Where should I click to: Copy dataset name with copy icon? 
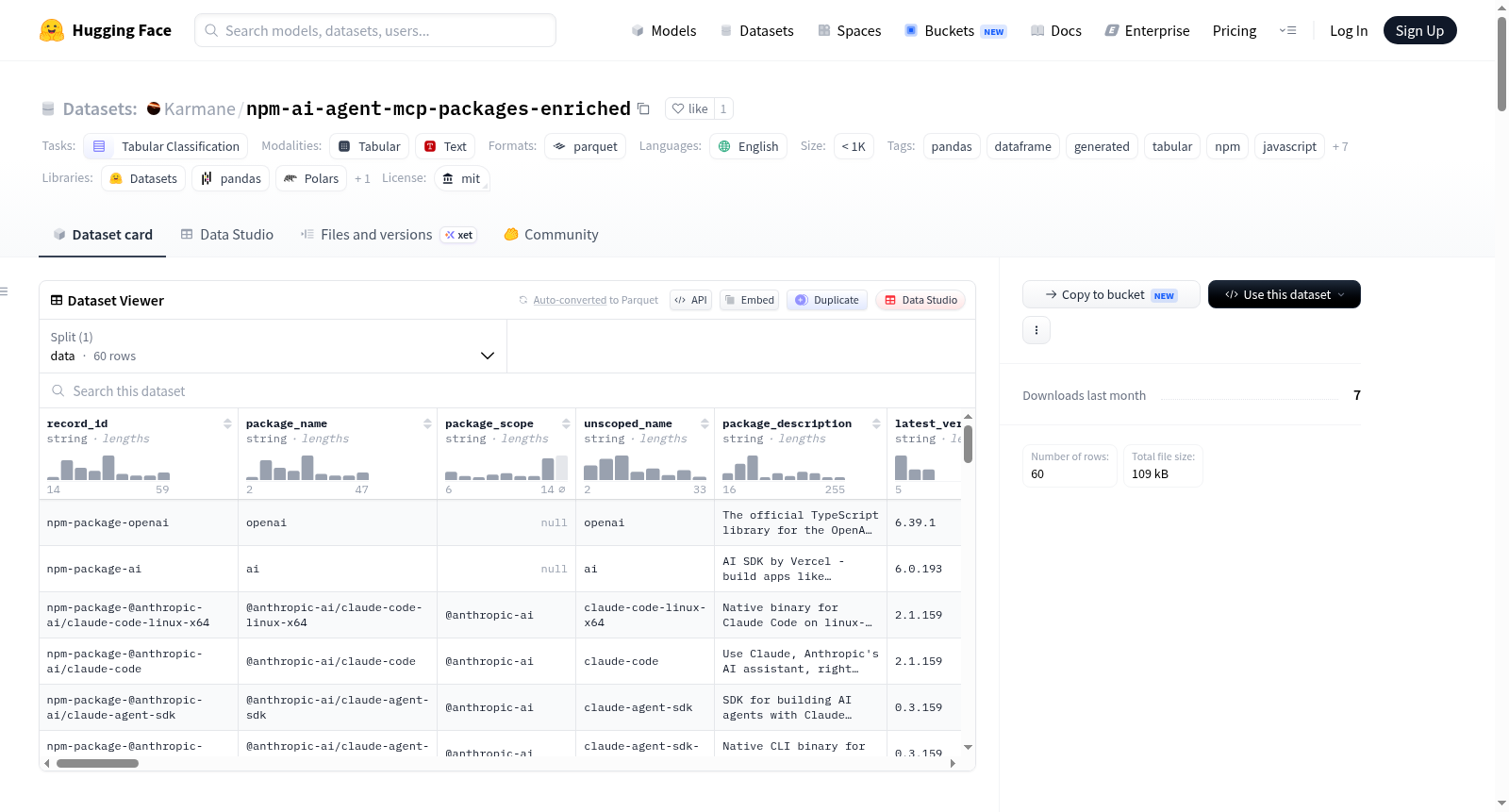tap(643, 108)
